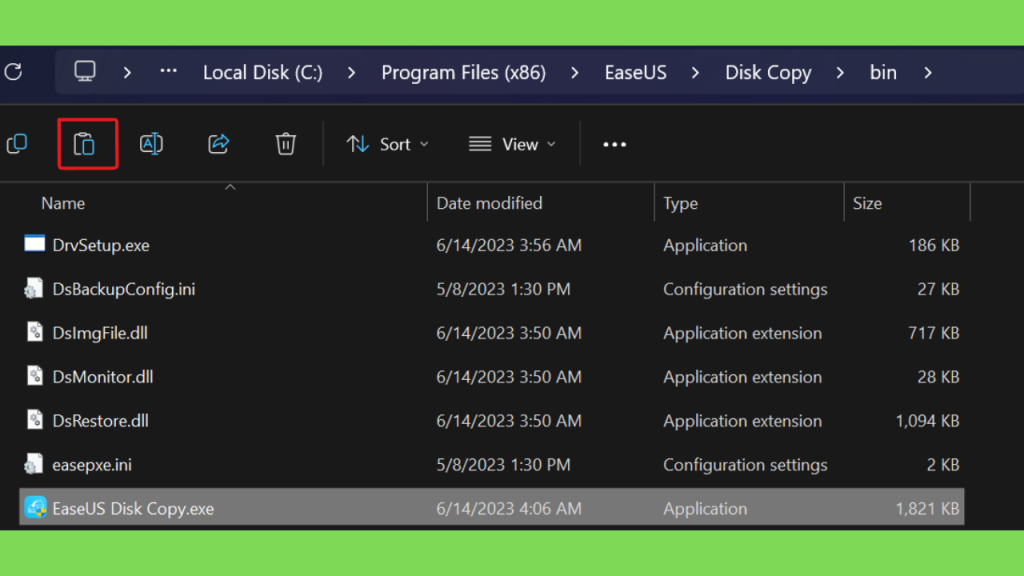Click Application extension type for DsMonitor.dll
The height and width of the screenshot is (576, 1024).
pos(743,376)
